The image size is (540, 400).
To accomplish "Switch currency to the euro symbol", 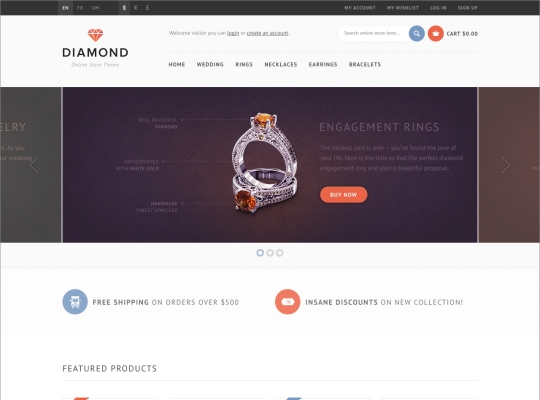I will (x=136, y=8).
